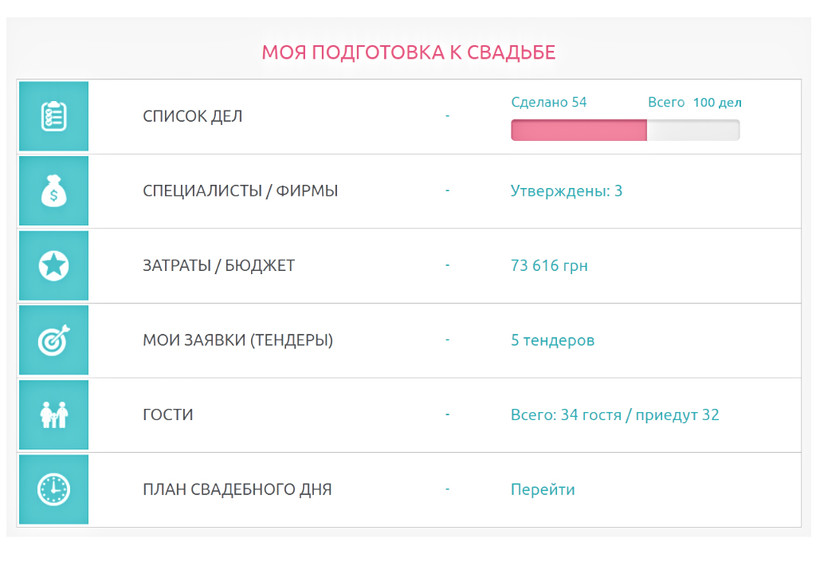
Task: Click the Перейти link
Action: [543, 490]
